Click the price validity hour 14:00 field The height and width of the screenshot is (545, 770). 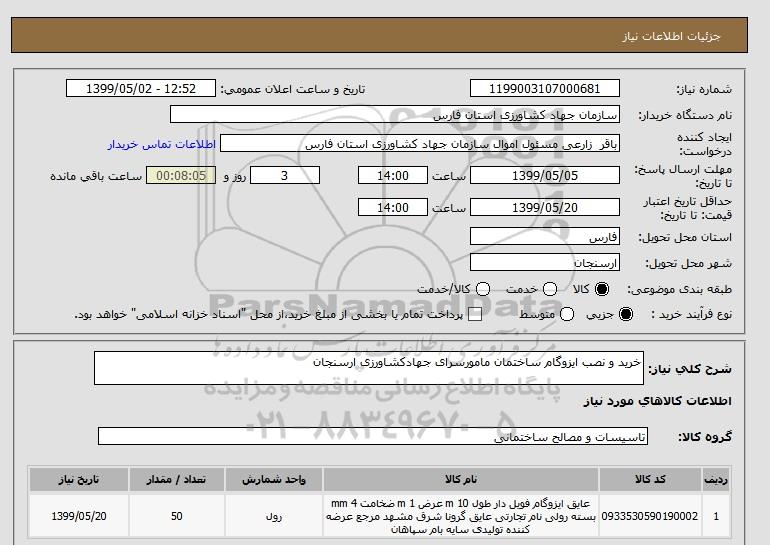pyautogui.click(x=393, y=207)
